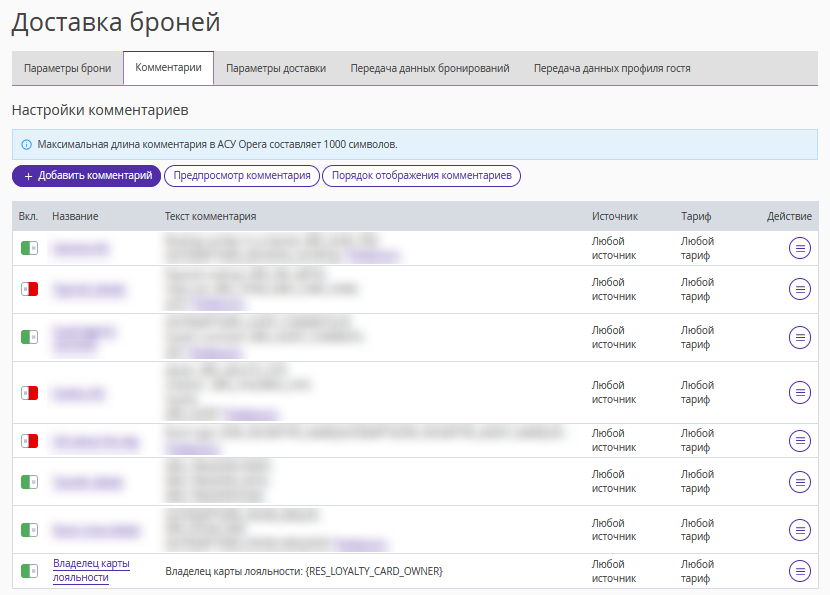Click the Тариф column header

coord(696,217)
